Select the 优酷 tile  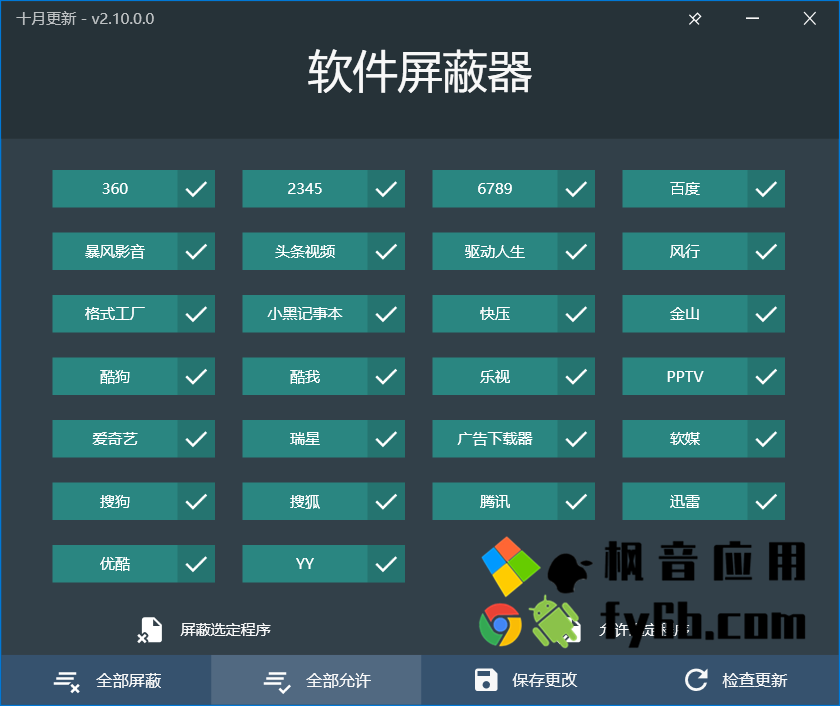pyautogui.click(x=133, y=564)
